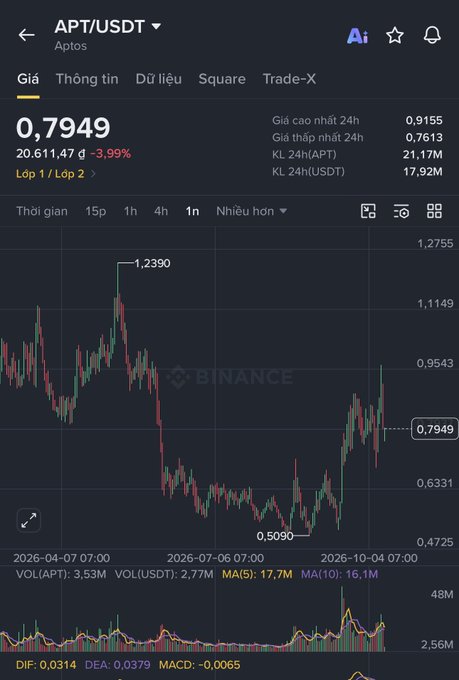
Task: Tap the 24h low value 0,7613
Action: point(424,137)
